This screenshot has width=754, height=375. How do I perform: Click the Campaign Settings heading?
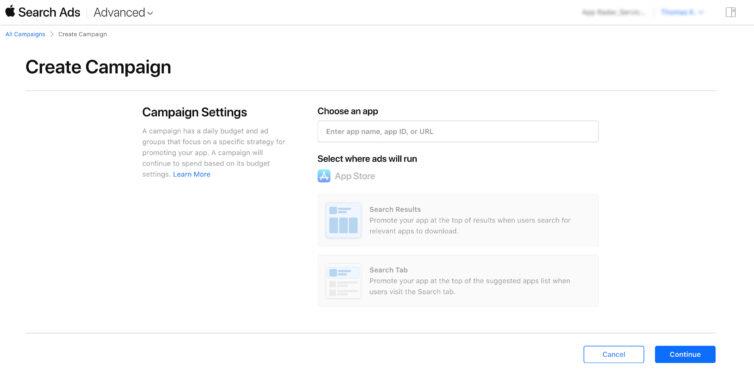(194, 112)
